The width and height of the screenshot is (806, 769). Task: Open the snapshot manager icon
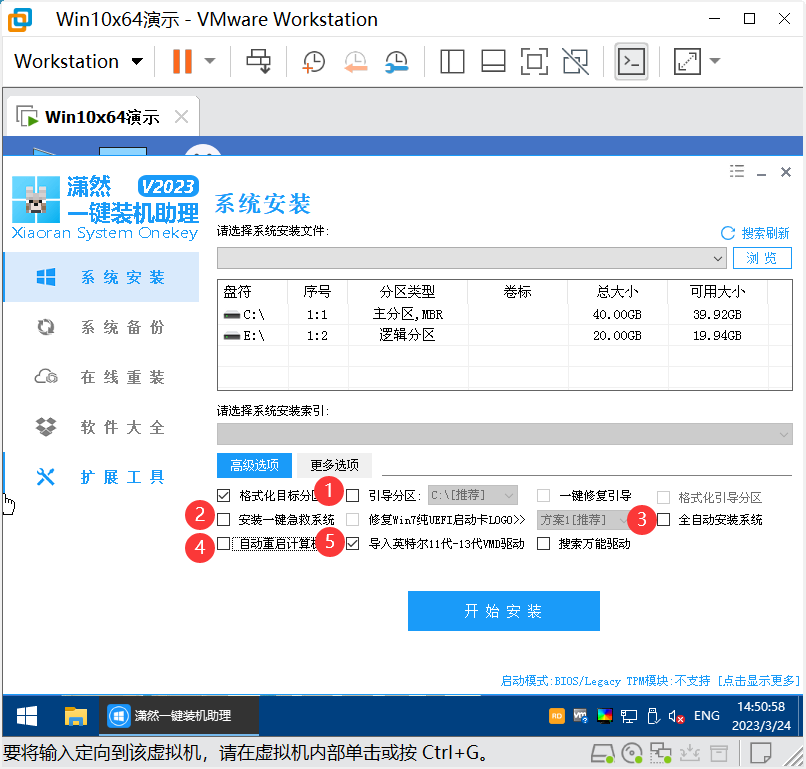396,61
